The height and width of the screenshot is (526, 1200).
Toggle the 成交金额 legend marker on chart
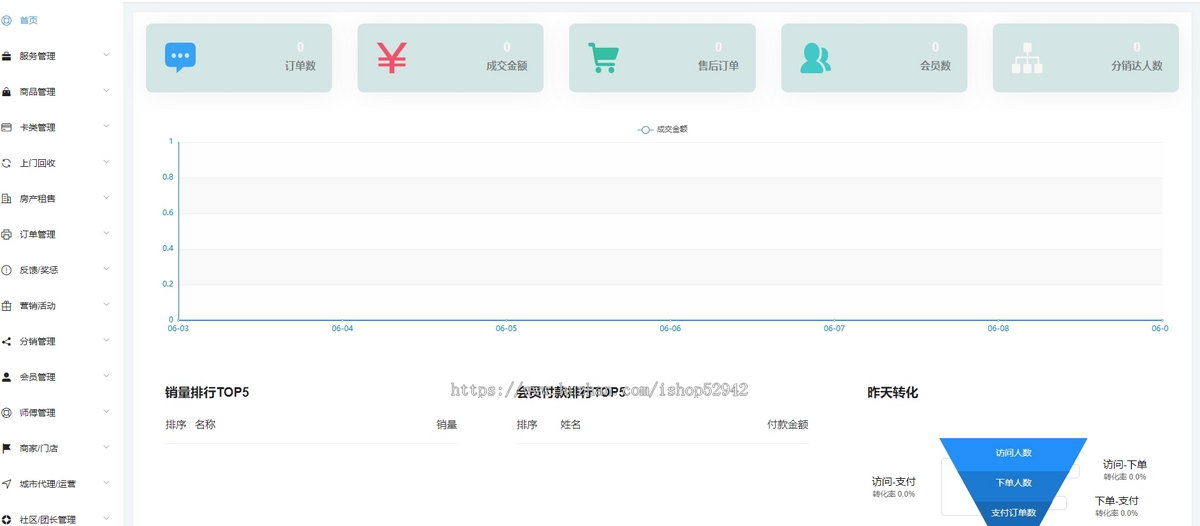click(646, 129)
